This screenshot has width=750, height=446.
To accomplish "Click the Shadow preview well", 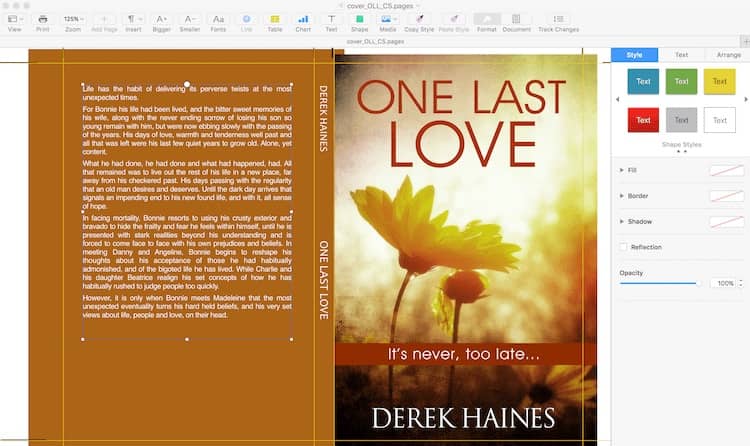I will pyautogui.click(x=727, y=222).
